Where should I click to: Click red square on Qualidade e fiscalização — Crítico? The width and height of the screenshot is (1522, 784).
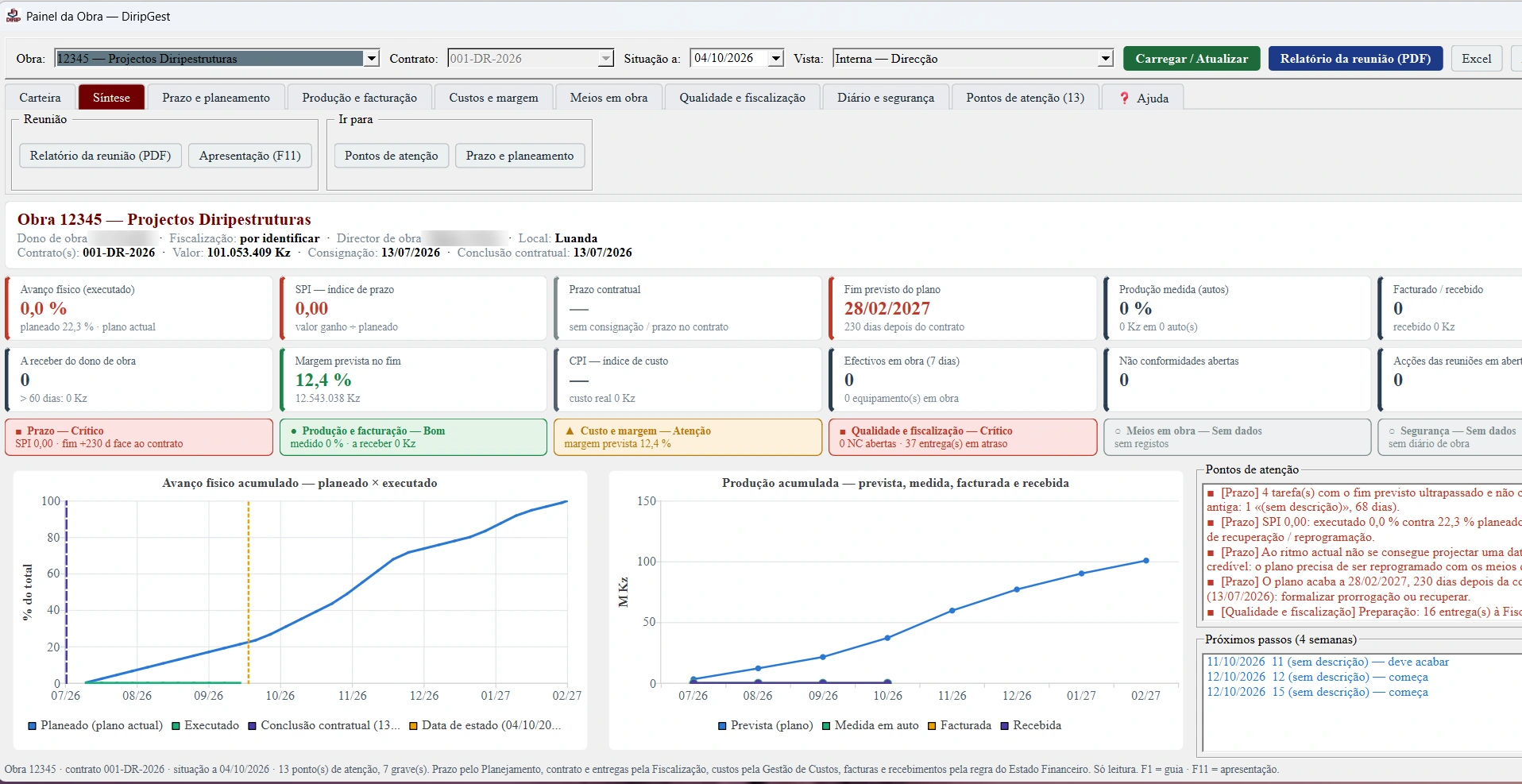tap(843, 431)
